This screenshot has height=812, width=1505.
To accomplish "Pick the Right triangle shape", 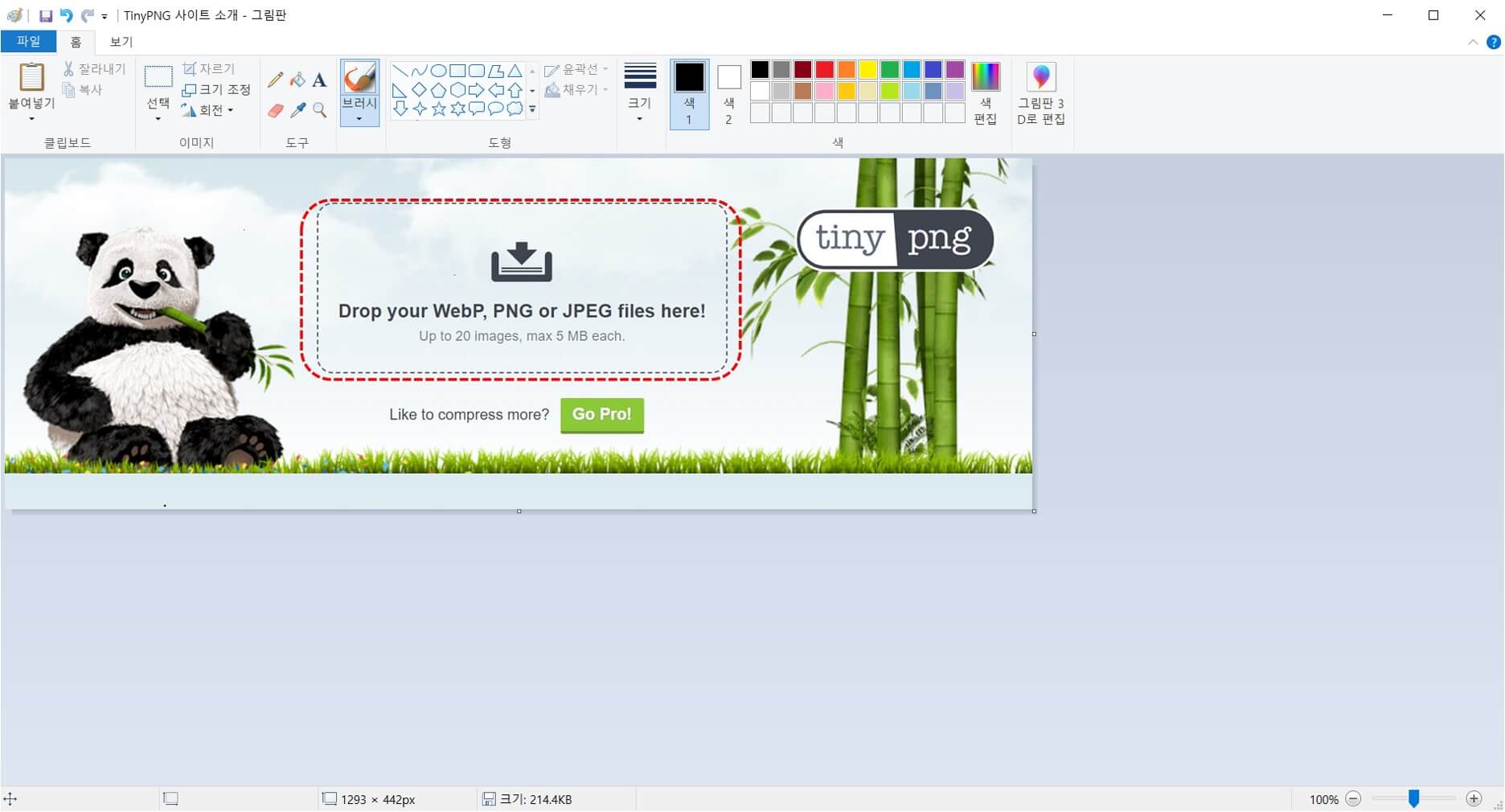I will click(400, 90).
